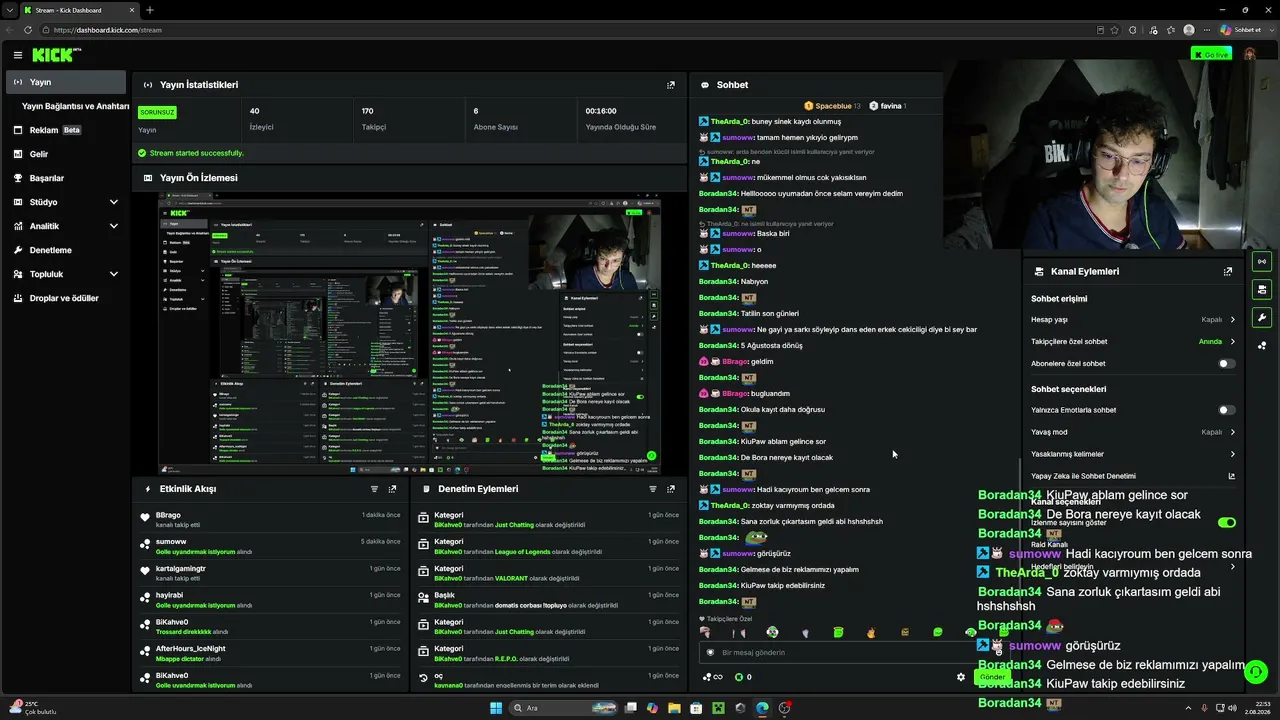Open Reklam Beta in sidebar
Viewport: 1280px width, 720px height.
click(55, 130)
